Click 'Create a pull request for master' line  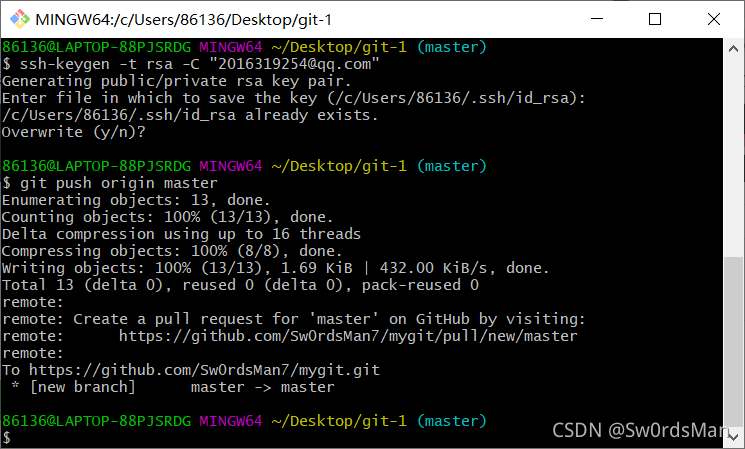294,319
